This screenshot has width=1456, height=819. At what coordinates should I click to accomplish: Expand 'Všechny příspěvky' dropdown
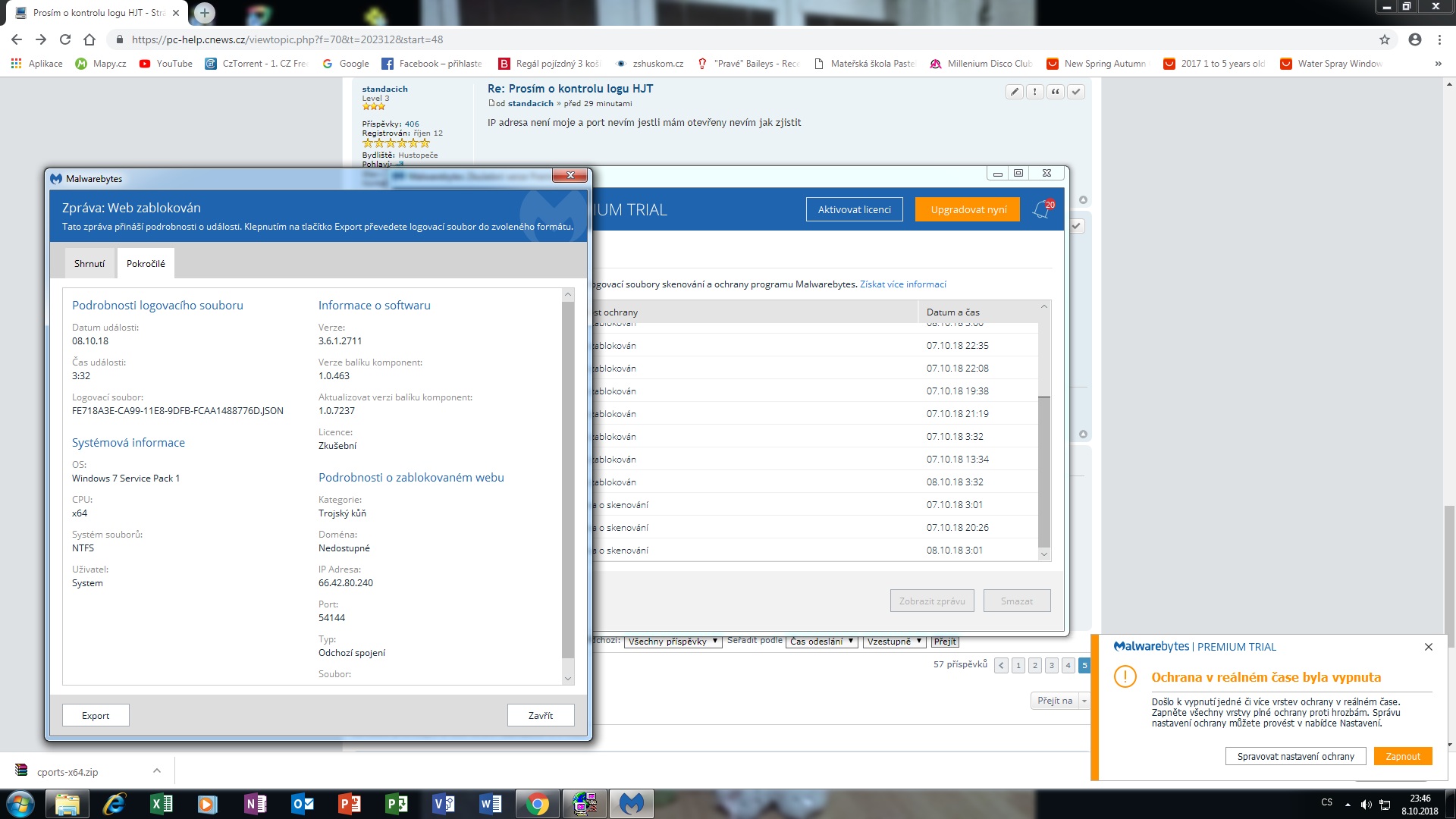coord(672,642)
